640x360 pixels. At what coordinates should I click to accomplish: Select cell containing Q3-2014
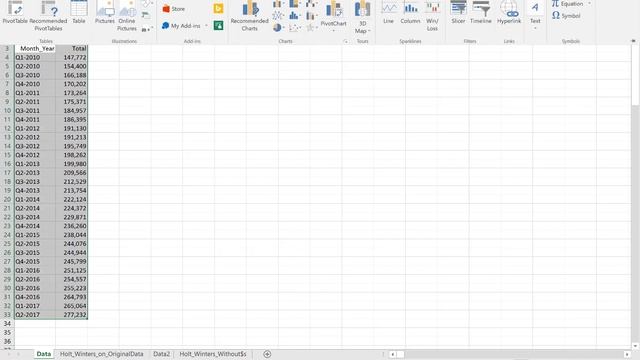pyautogui.click(x=35, y=217)
